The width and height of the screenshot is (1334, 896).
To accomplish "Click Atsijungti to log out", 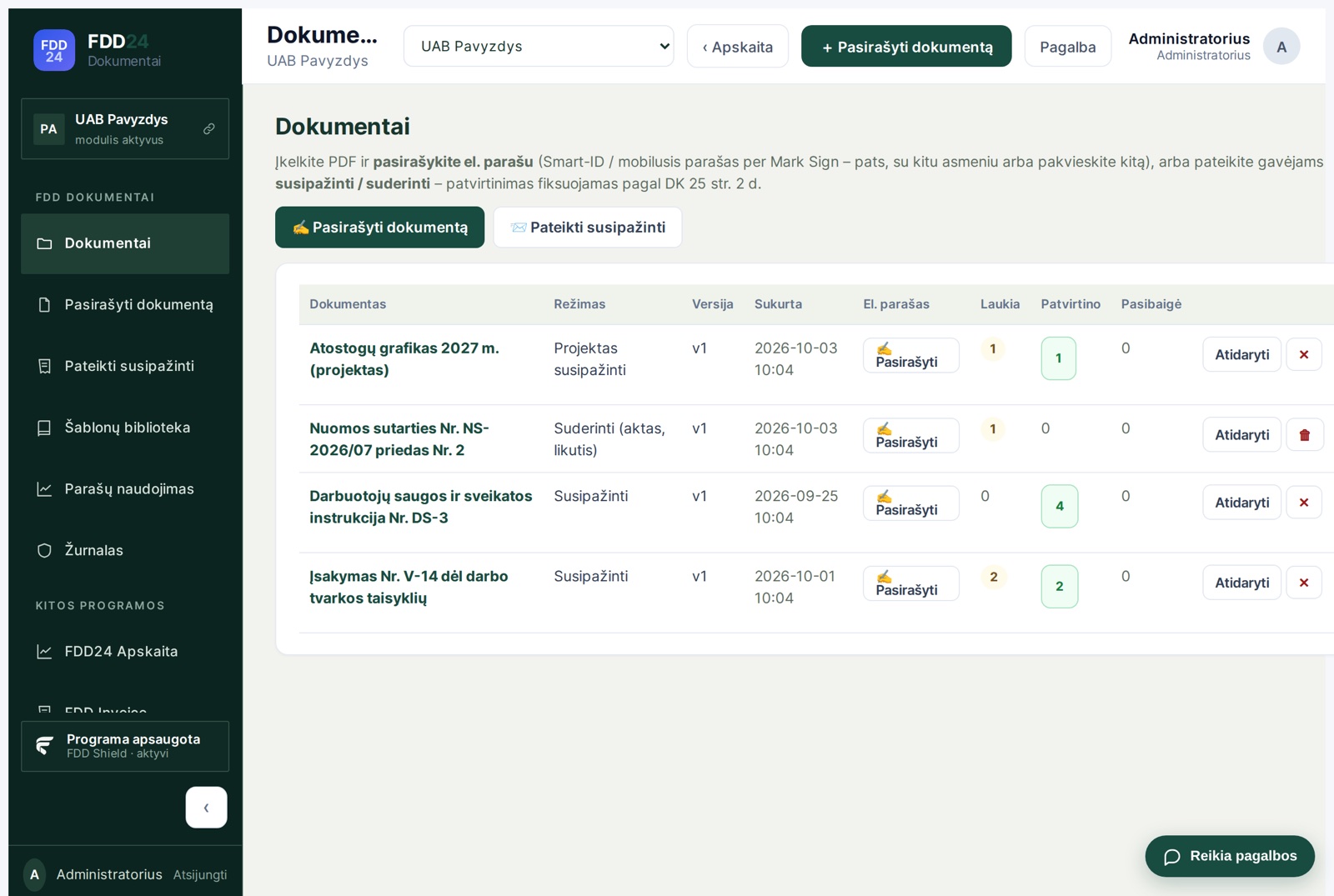I will click(200, 874).
